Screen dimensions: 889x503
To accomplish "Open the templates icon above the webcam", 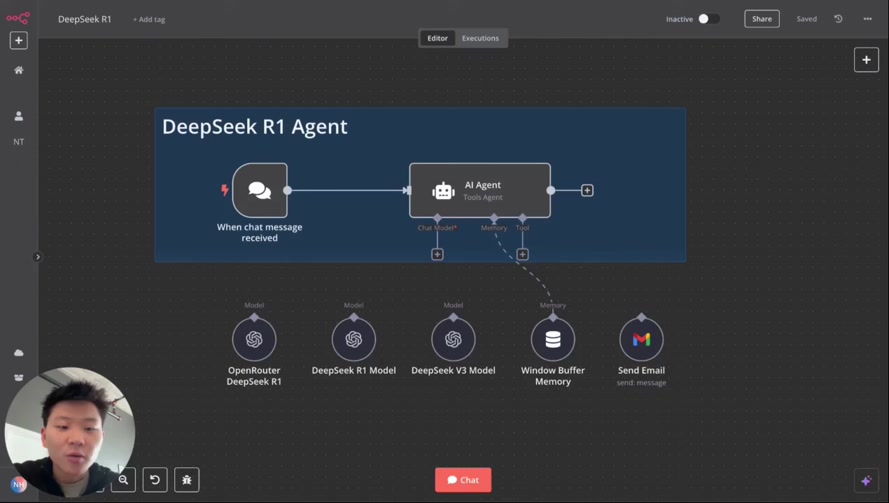I will coord(19,378).
